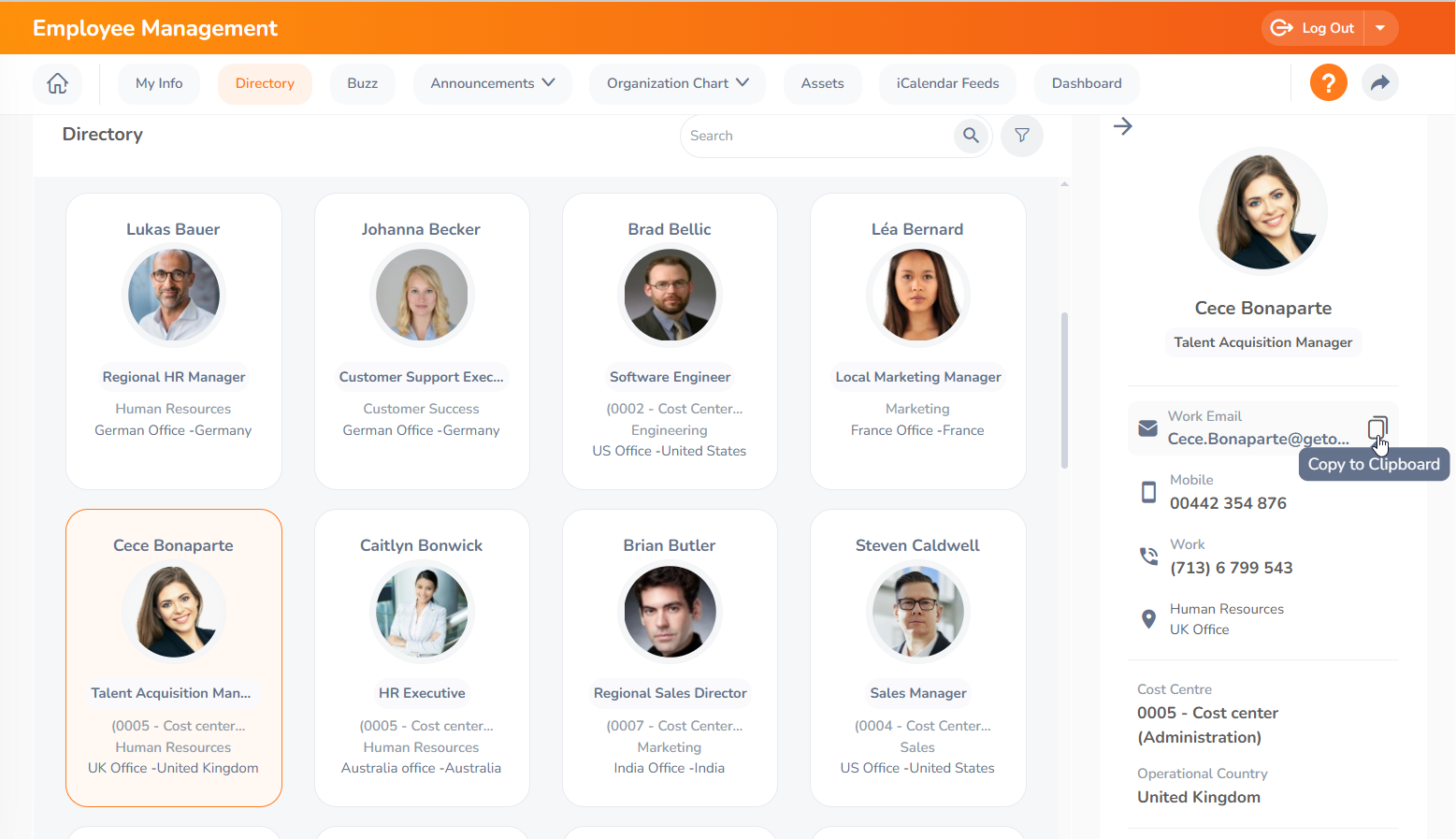Click 'United Kingdom' operational country value
The height and width of the screenshot is (839, 1456).
tap(1199, 797)
